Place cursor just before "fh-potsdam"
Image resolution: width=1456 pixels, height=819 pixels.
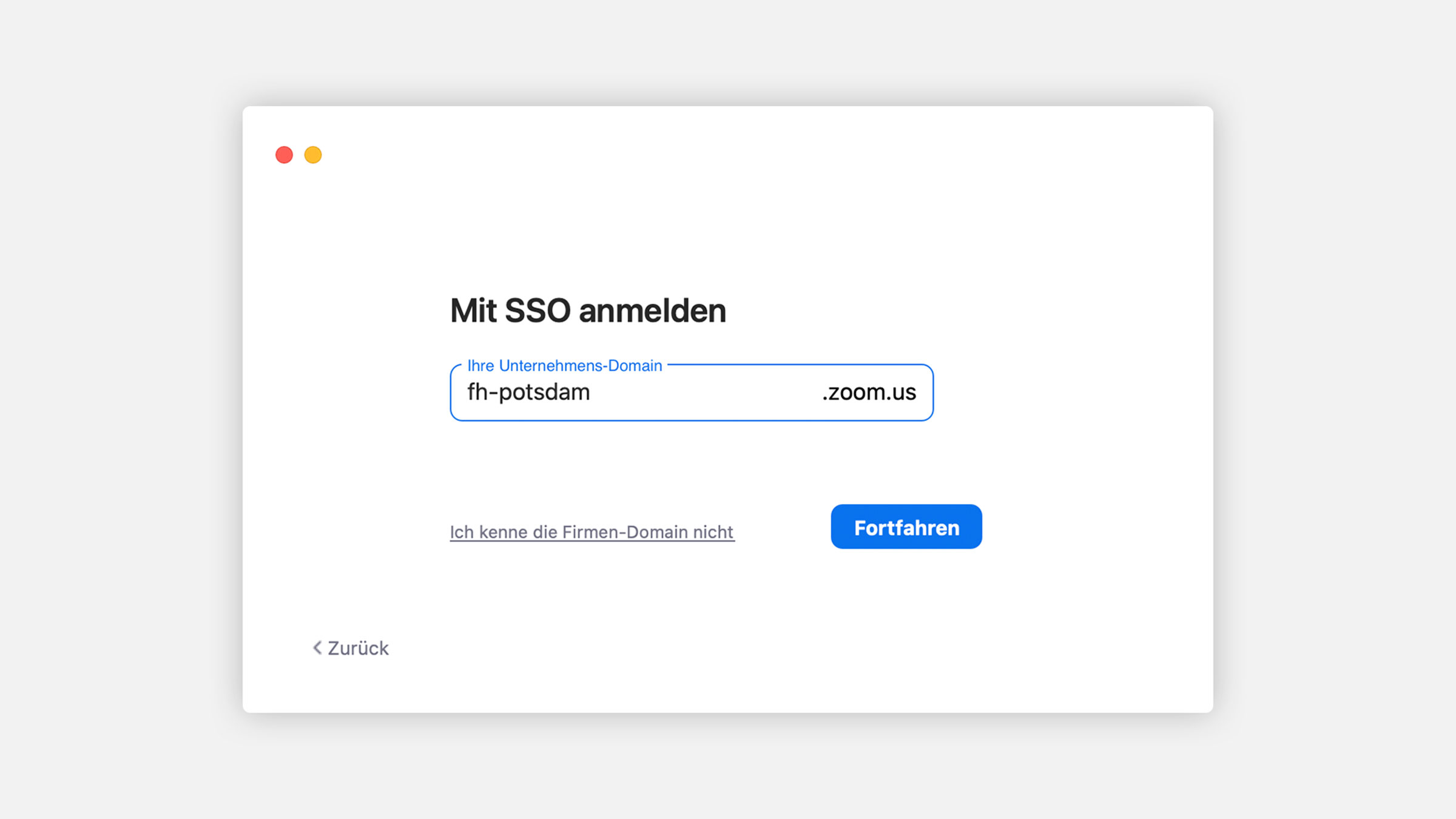tap(467, 393)
